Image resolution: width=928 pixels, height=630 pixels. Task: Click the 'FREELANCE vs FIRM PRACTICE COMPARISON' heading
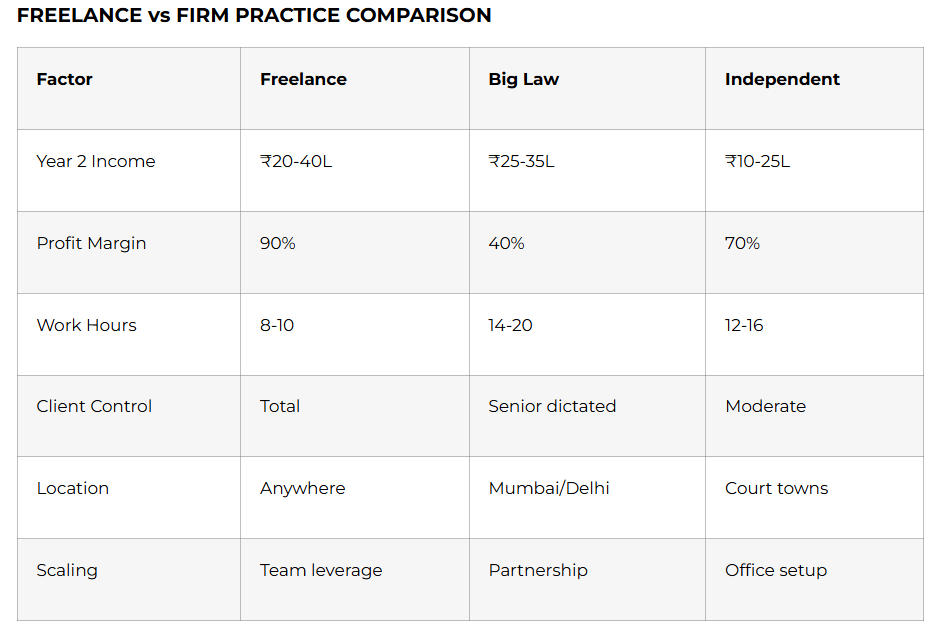pos(254,16)
